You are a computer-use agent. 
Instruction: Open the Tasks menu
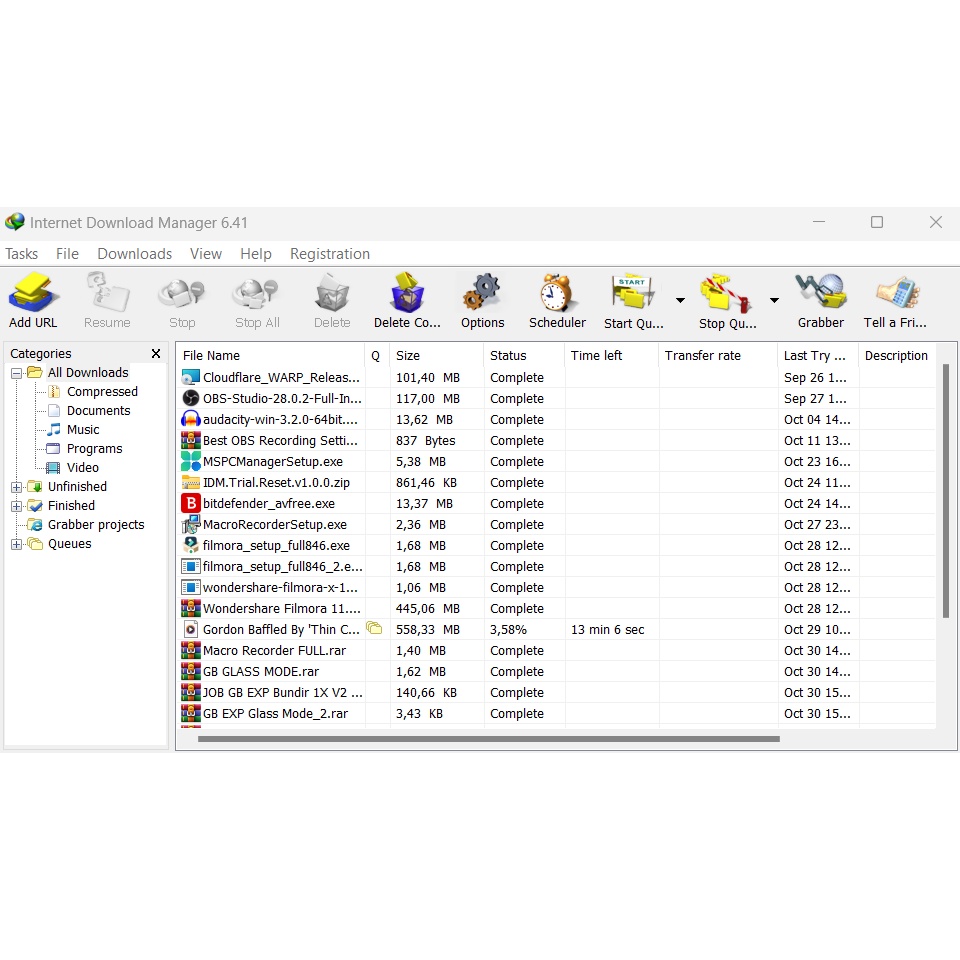21,253
